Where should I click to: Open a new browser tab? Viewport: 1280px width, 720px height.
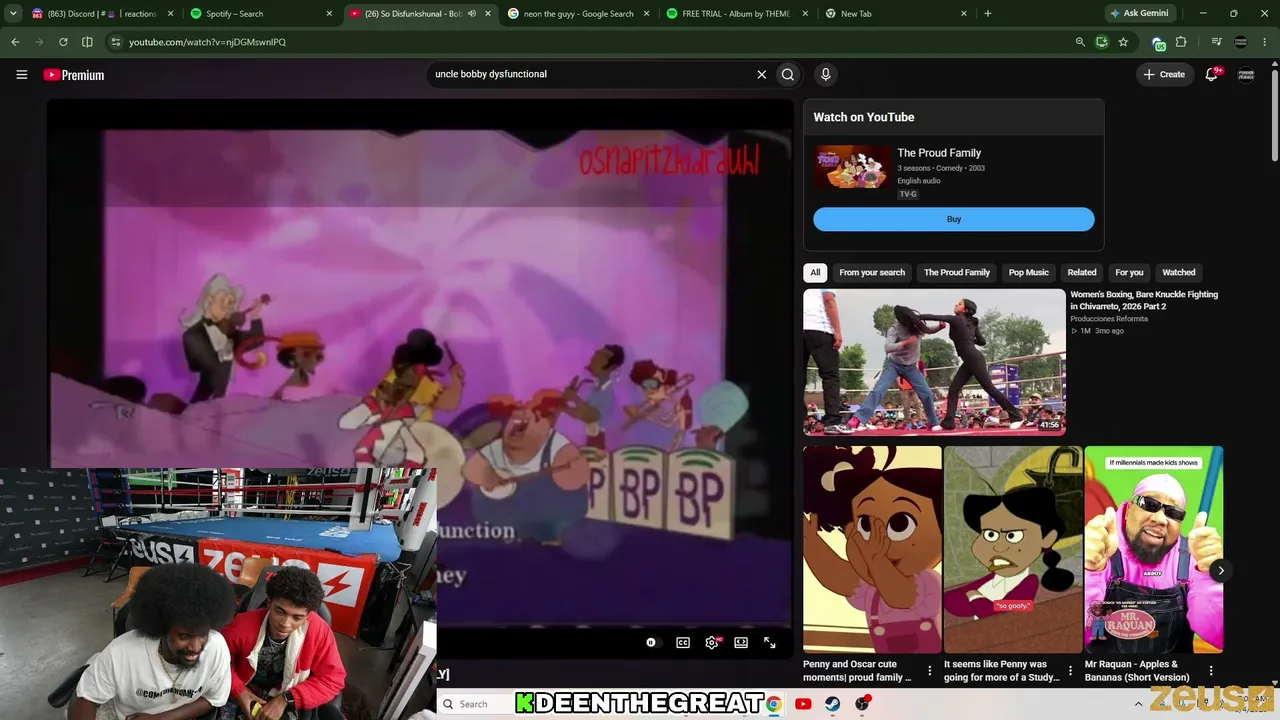coord(988,14)
